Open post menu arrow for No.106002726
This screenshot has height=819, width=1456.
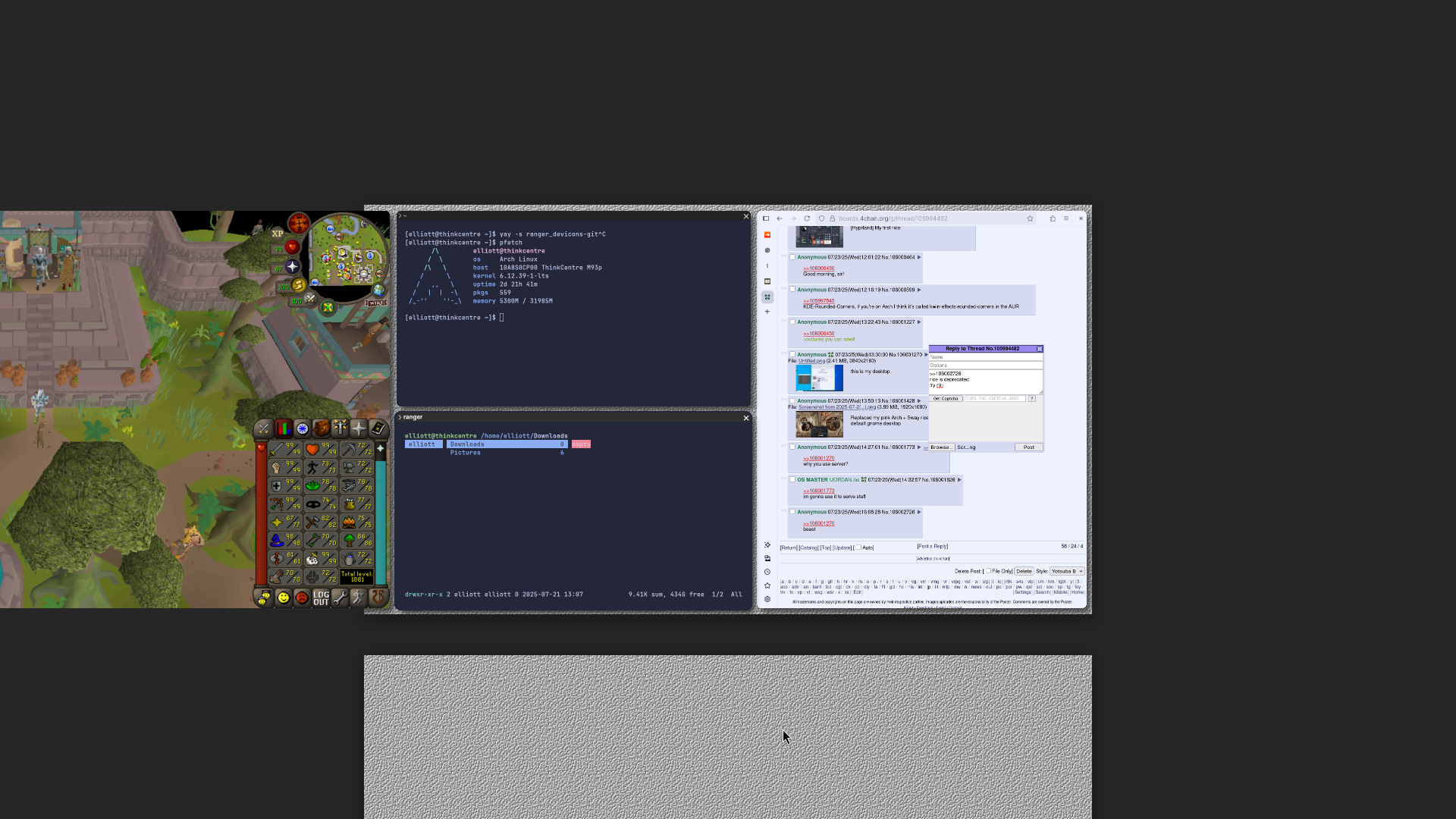pos(919,512)
